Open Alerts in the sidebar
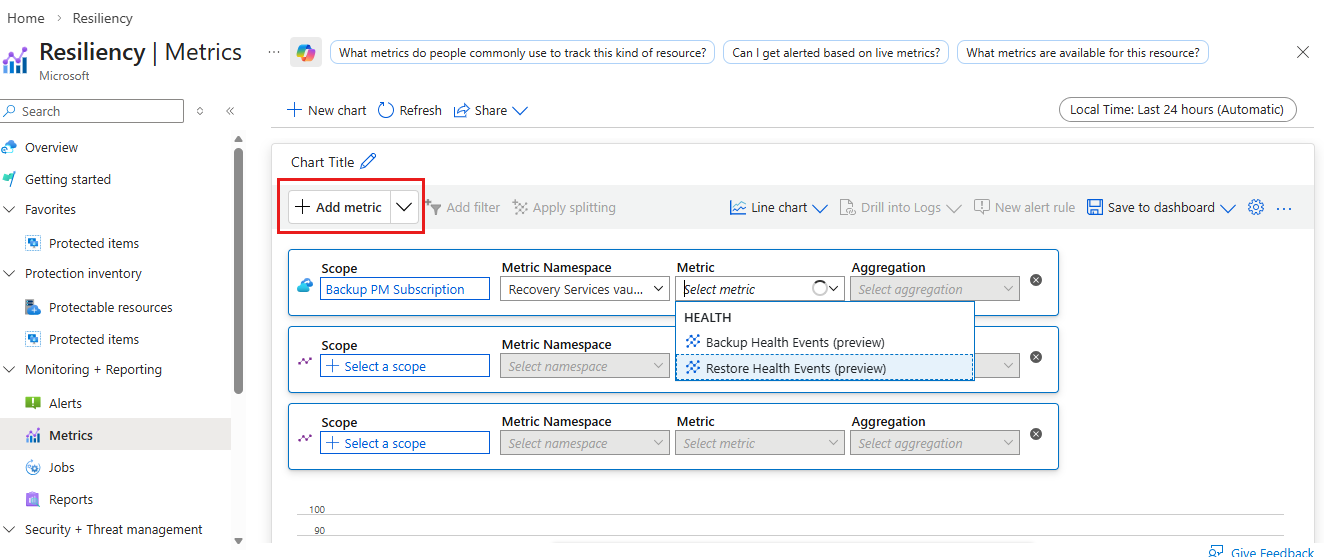 tap(66, 403)
